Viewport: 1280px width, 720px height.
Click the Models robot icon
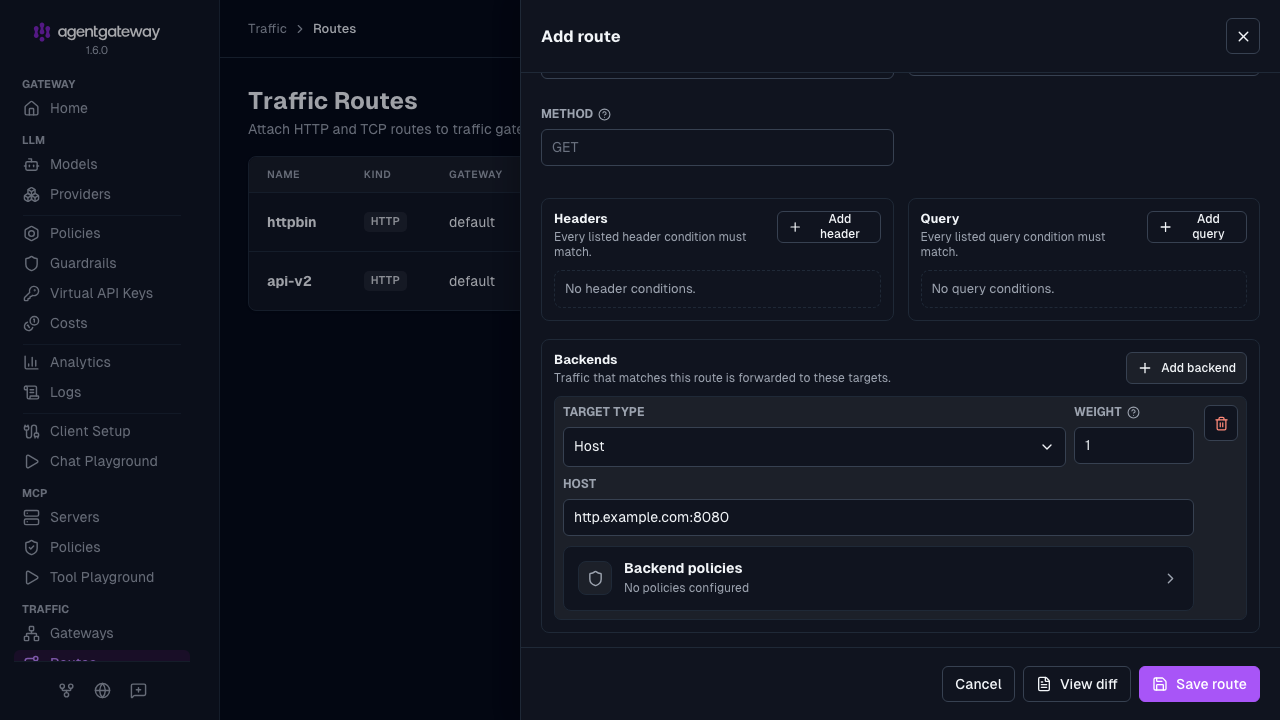(x=32, y=164)
